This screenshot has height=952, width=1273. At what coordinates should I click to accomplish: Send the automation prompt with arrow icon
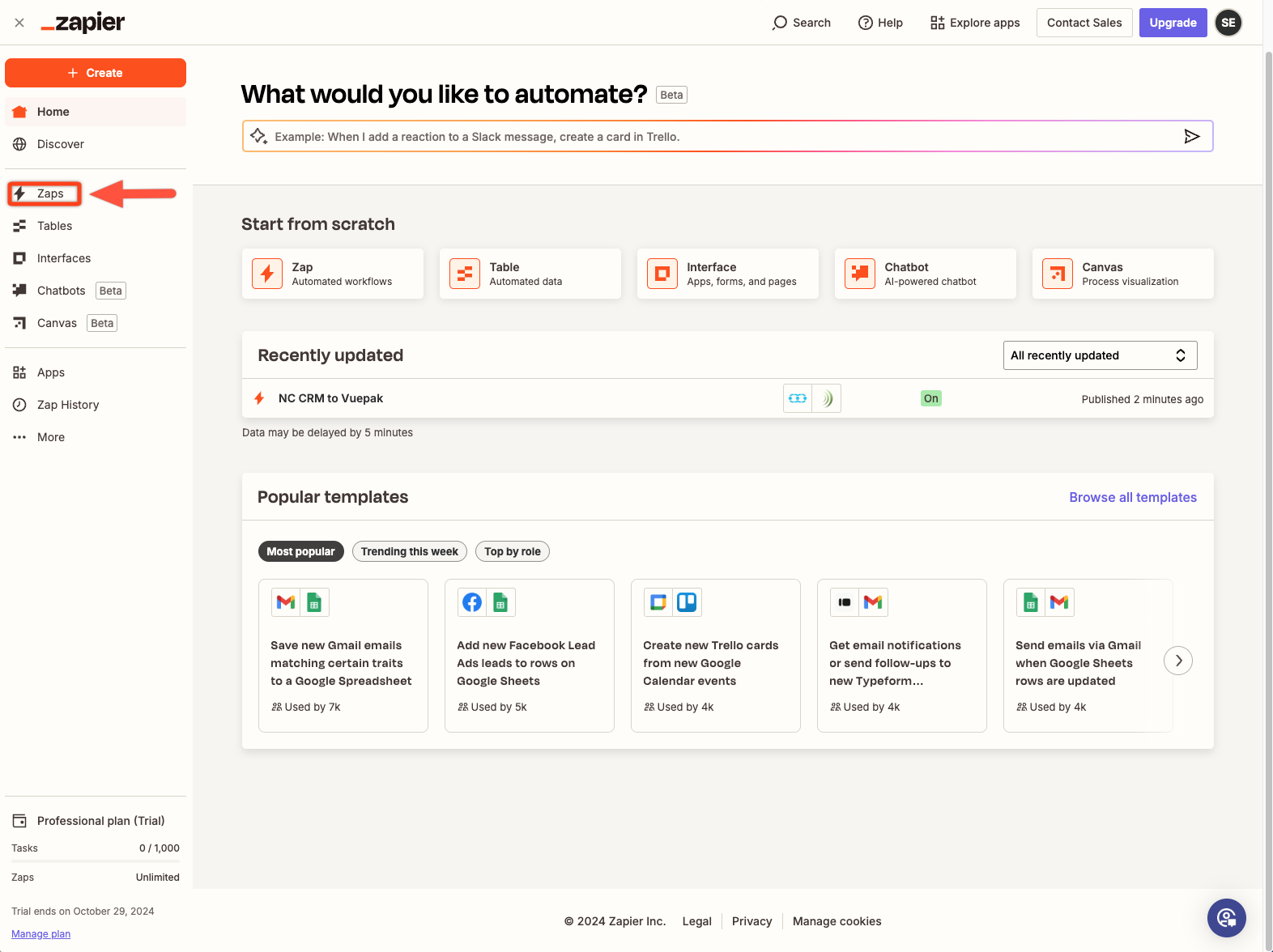click(1191, 136)
